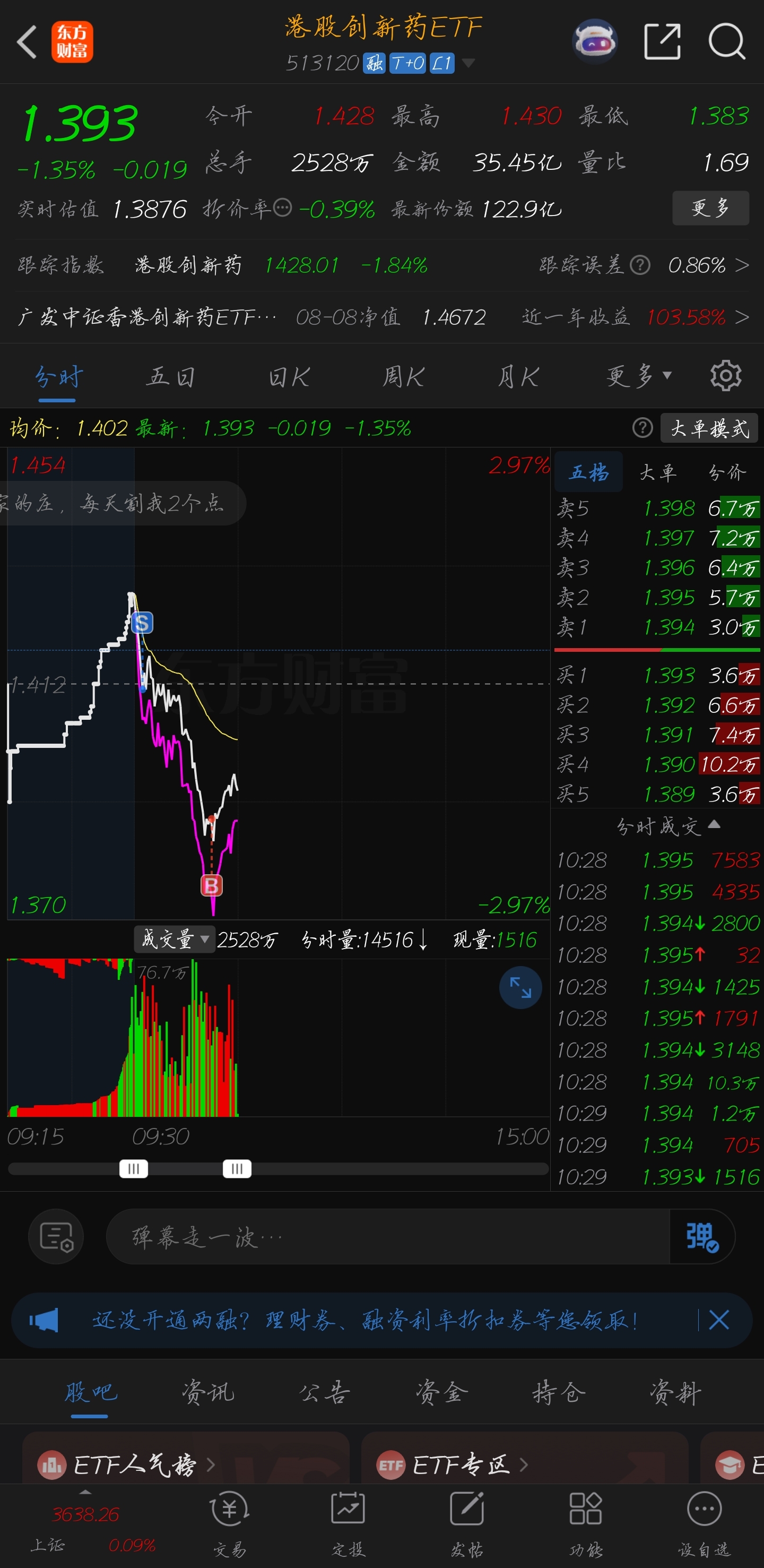Switch to the 公告 tab
764x1568 pixels.
pyautogui.click(x=324, y=1392)
